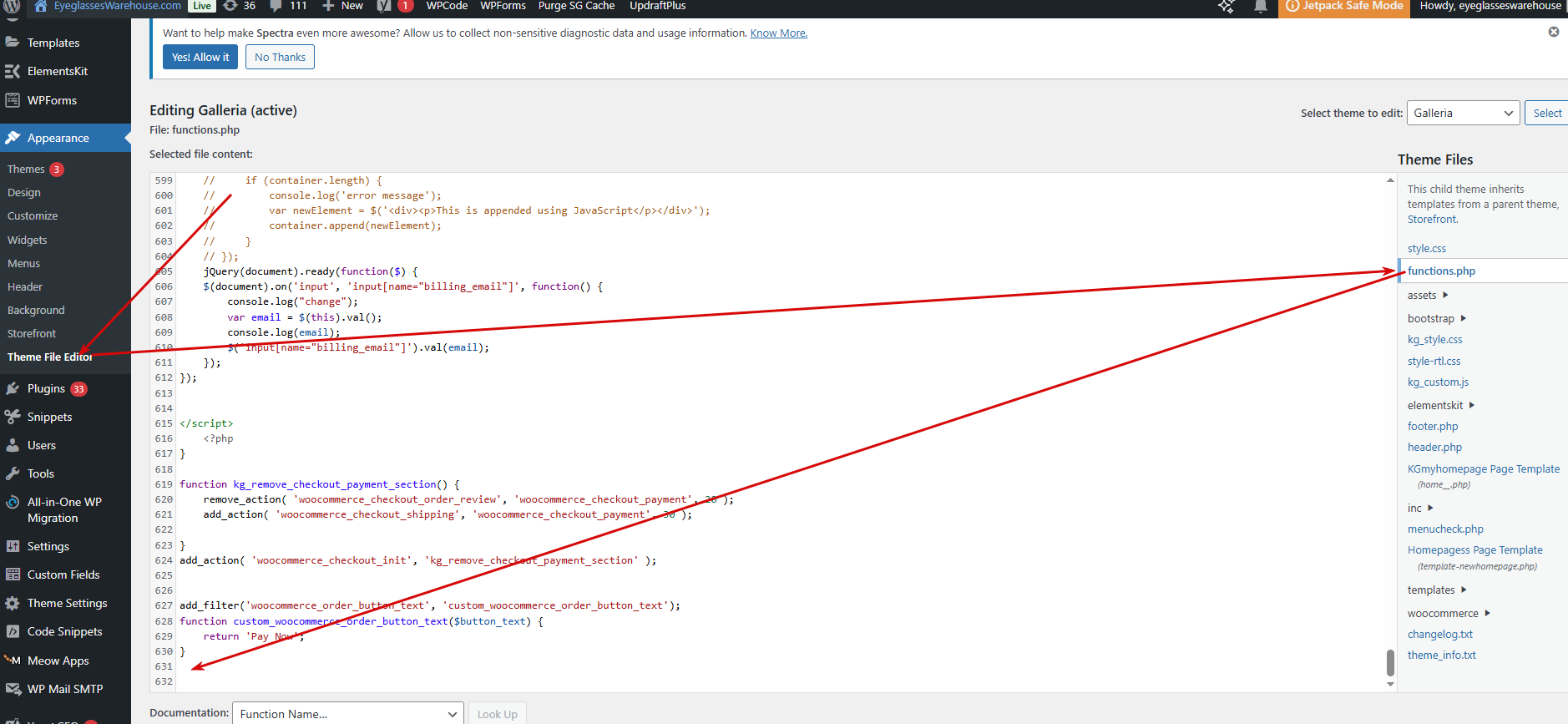Click the Yes! Allow it button
Viewport: 1568px width, 724px height.
pos(200,57)
